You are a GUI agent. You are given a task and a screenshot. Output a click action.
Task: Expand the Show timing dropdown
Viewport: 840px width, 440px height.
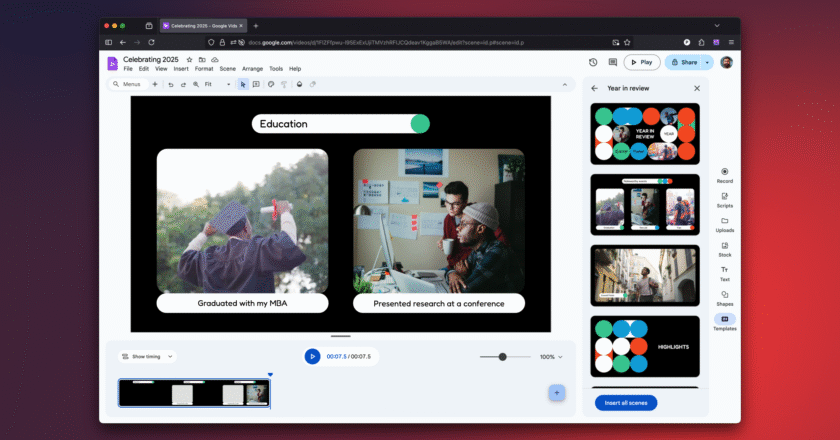(147, 356)
